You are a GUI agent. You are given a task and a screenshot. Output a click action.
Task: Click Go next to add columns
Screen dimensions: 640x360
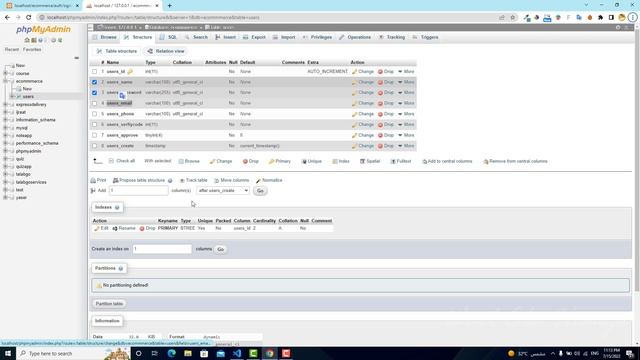tap(260, 191)
